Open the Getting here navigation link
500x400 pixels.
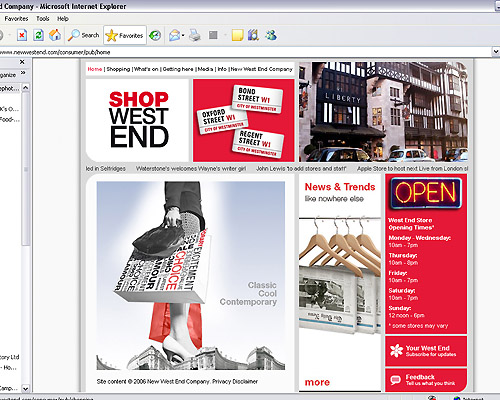coord(178,69)
